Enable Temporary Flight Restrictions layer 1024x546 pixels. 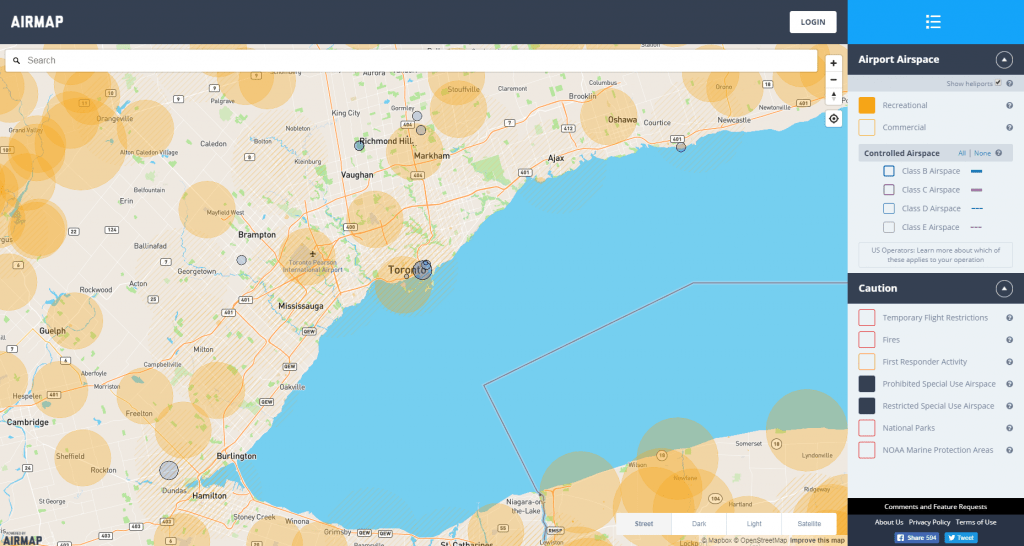point(867,317)
